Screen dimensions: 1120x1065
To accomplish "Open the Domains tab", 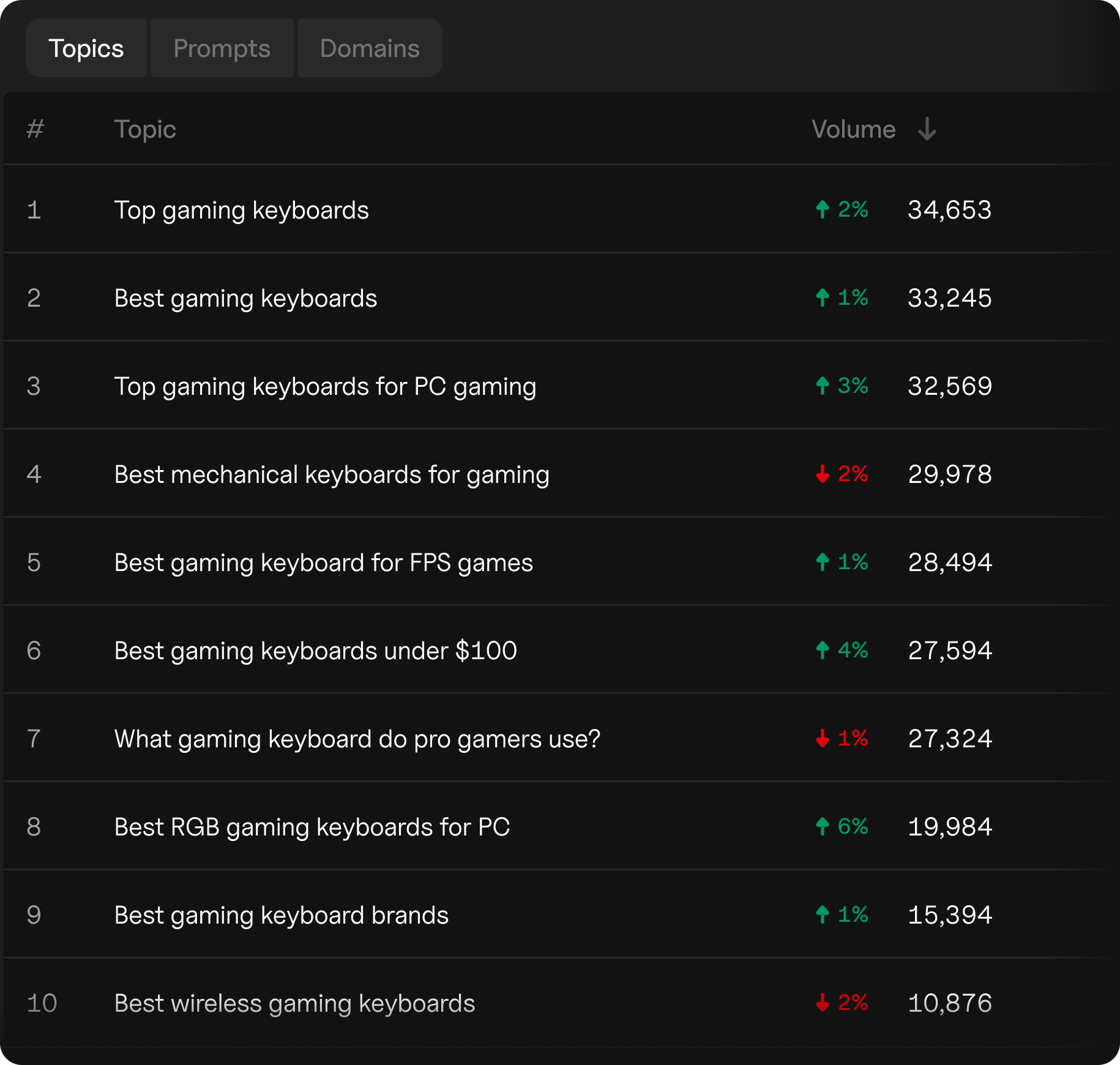I will tap(370, 48).
